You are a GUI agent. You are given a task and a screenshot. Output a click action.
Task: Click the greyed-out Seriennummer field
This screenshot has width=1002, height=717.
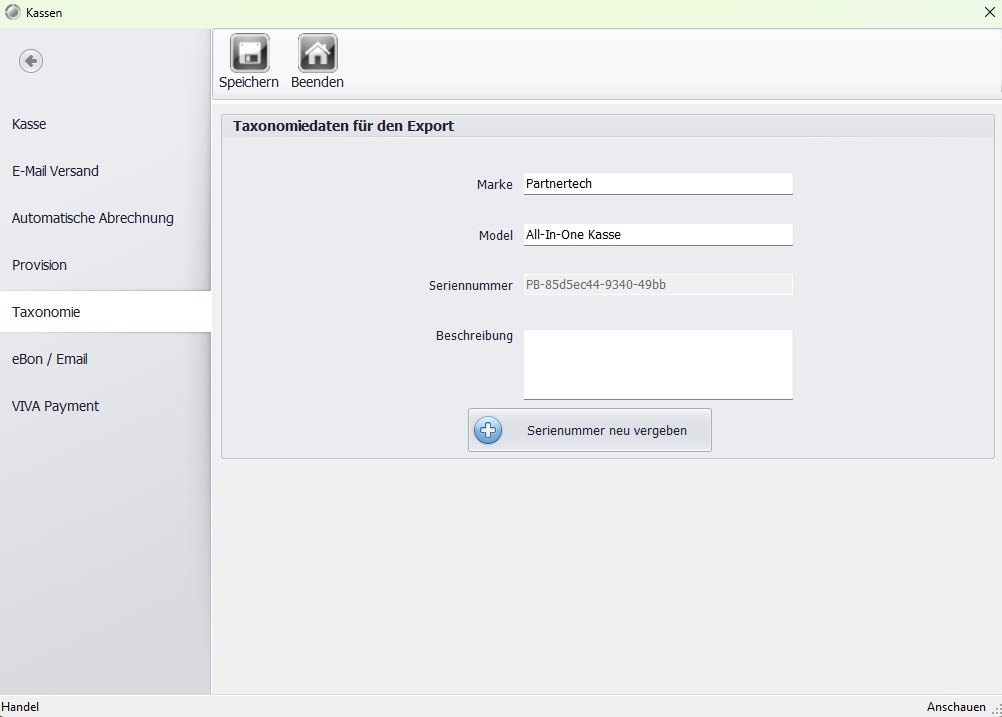[657, 285]
